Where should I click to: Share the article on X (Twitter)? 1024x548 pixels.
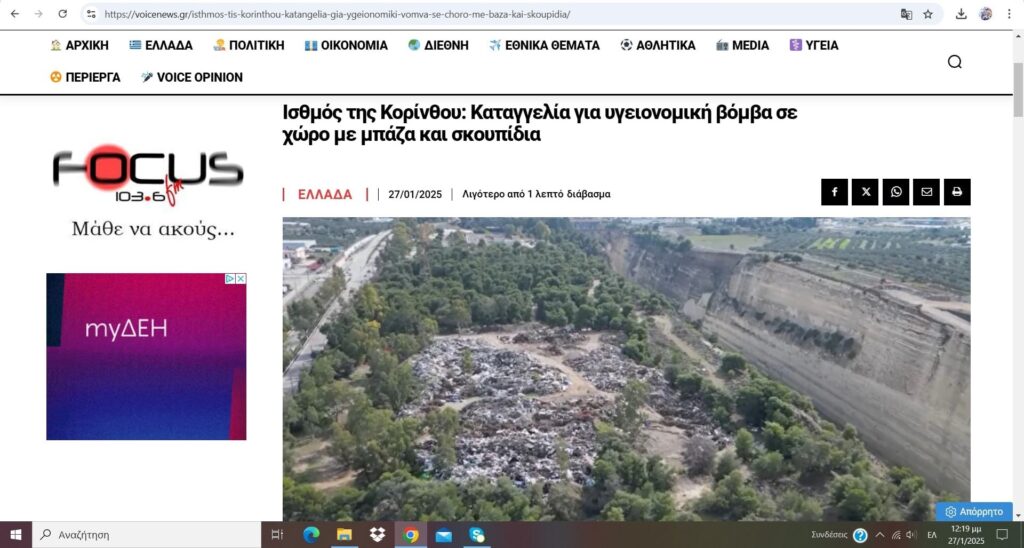(x=865, y=192)
